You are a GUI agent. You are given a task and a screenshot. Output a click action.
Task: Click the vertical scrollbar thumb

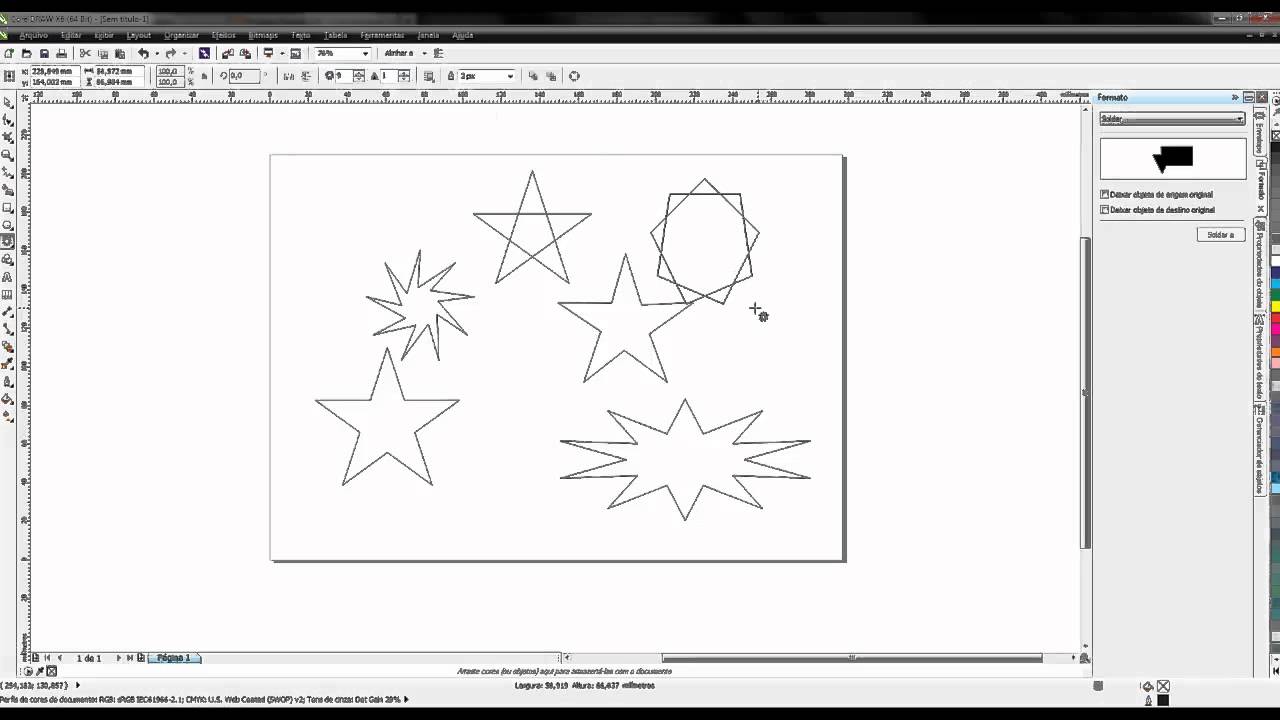[x=1085, y=392]
